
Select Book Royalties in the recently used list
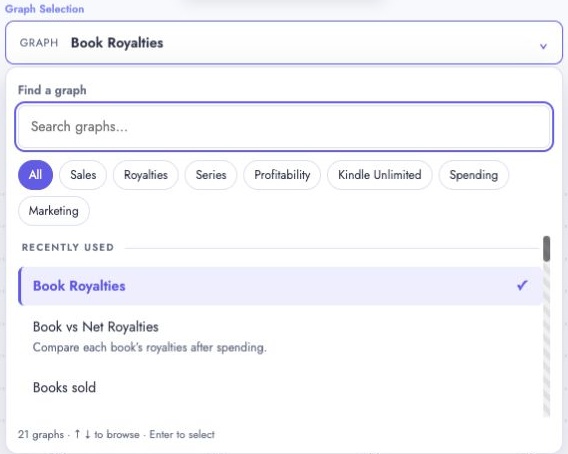click(x=280, y=286)
